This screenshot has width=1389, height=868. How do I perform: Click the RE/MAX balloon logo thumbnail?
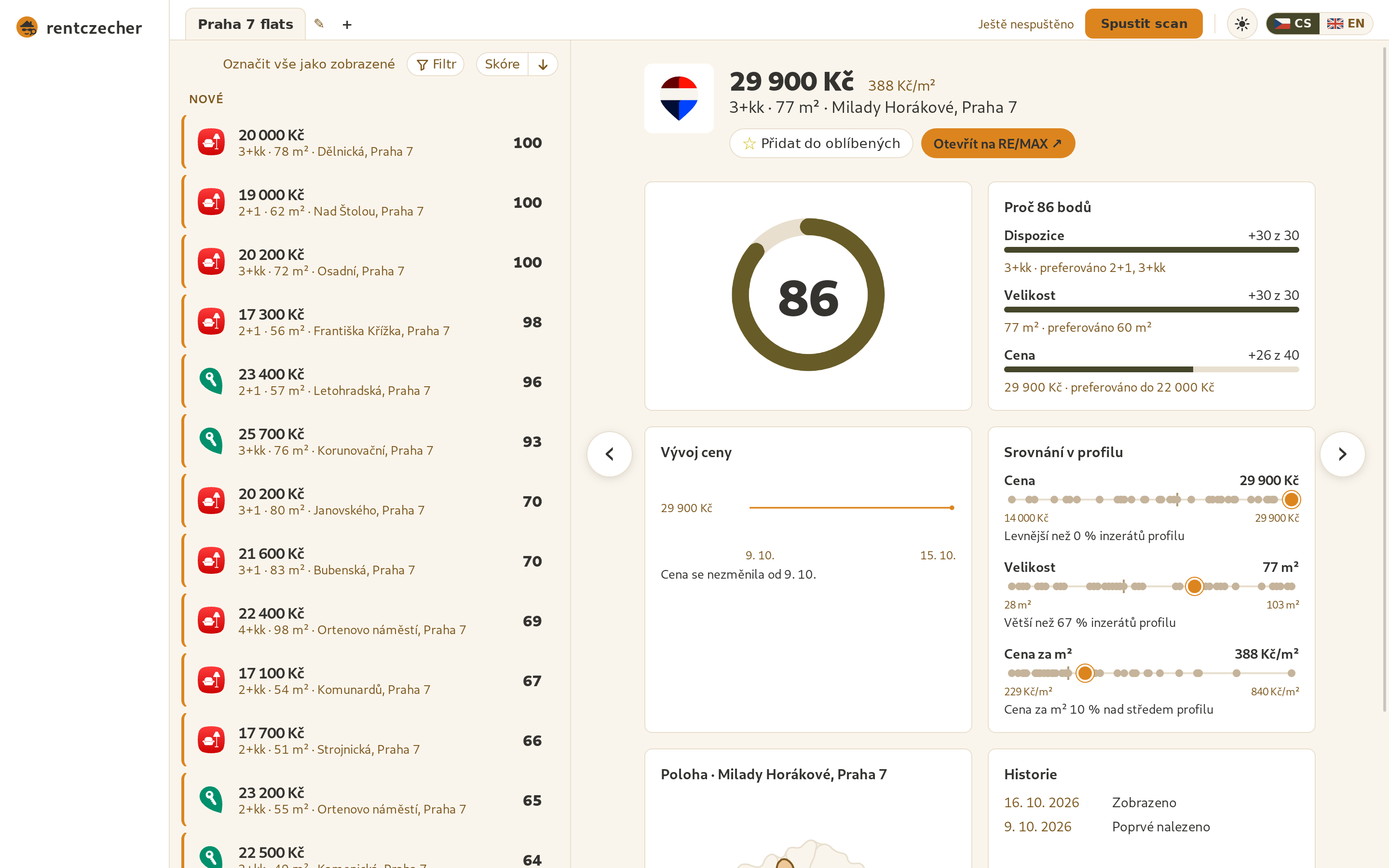point(679,98)
